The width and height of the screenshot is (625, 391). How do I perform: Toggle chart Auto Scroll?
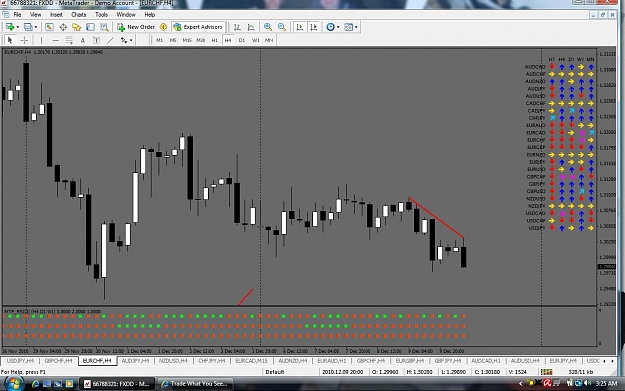pyautogui.click(x=300, y=27)
